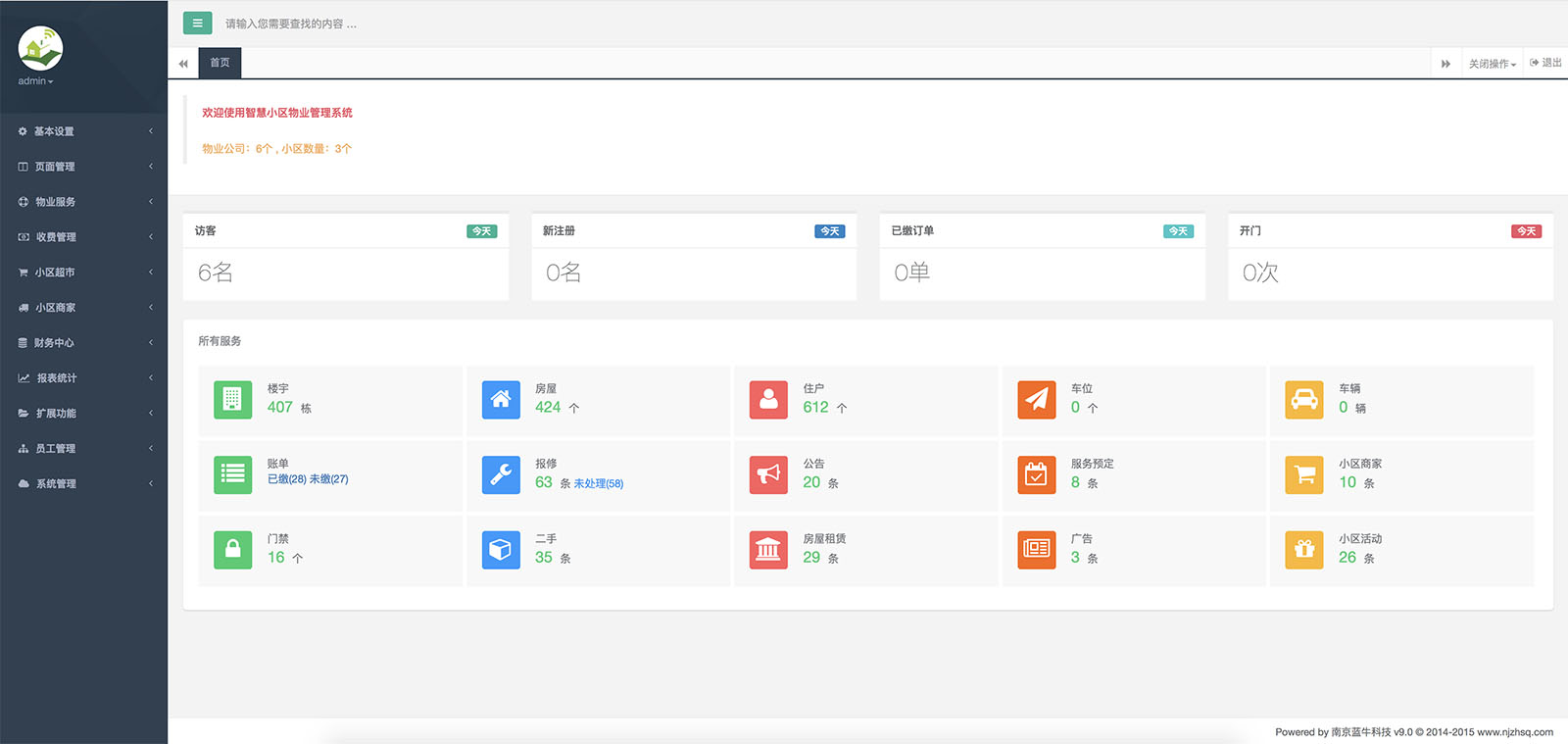Click the green 账单 list icon

(233, 474)
